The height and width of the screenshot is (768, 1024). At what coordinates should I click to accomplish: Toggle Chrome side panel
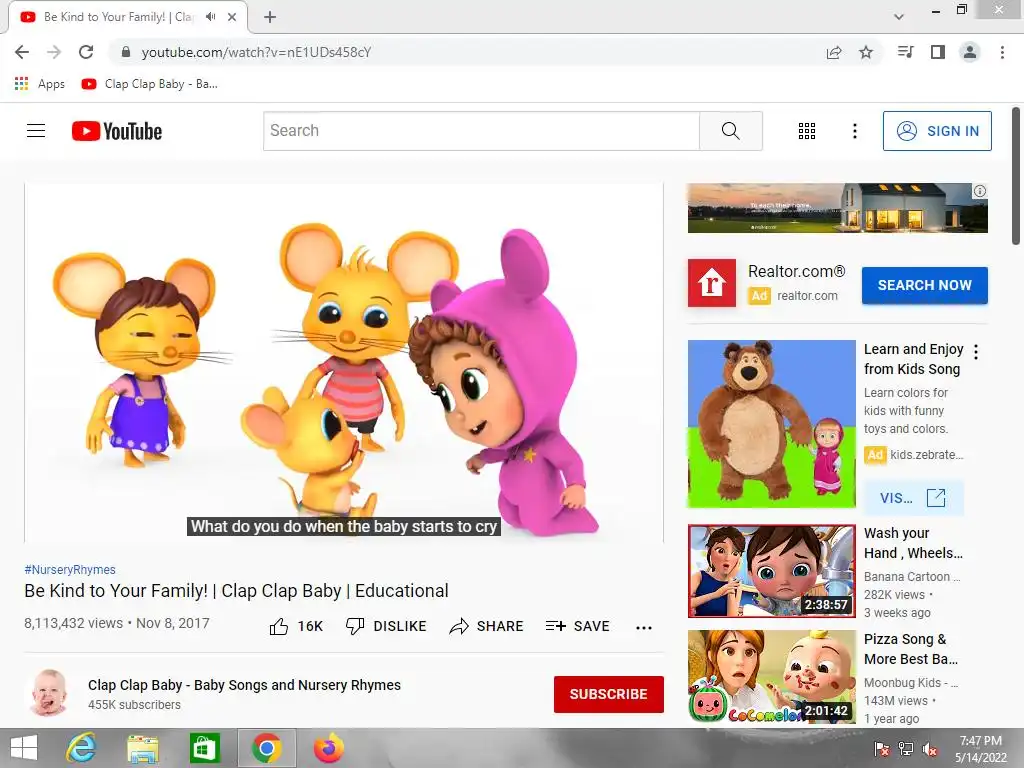938,52
